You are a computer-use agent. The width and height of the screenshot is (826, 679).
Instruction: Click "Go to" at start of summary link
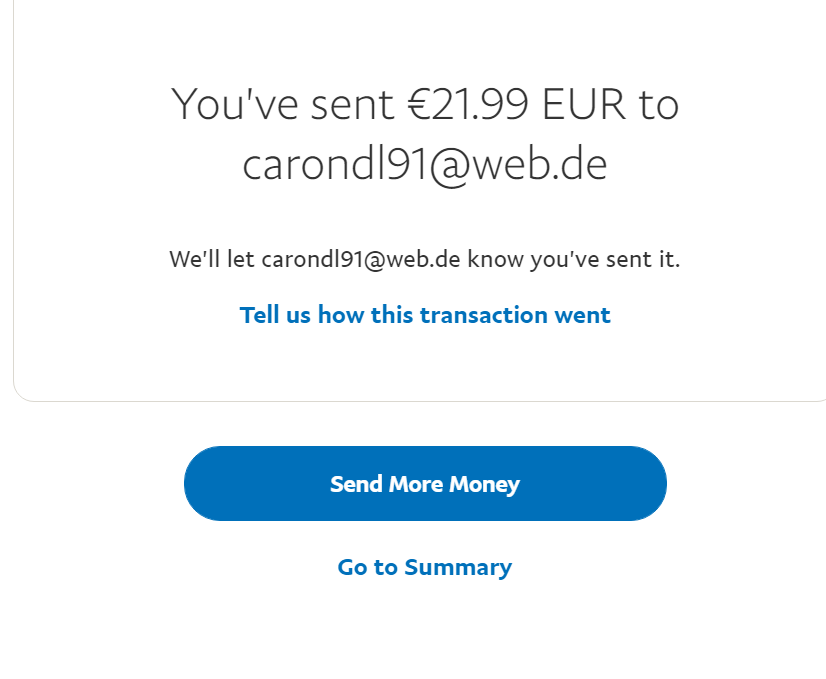click(367, 567)
